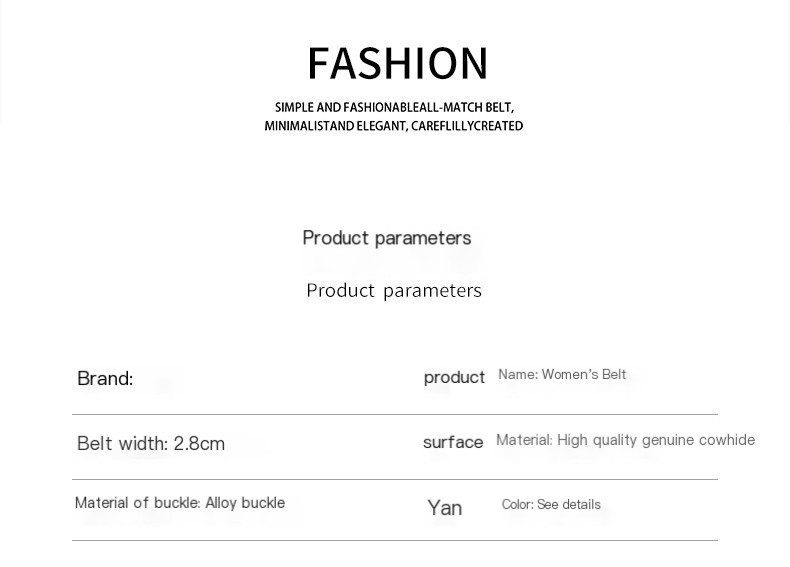790x567 pixels.
Task: Click the 'Yan' row label
Action: [x=445, y=508]
